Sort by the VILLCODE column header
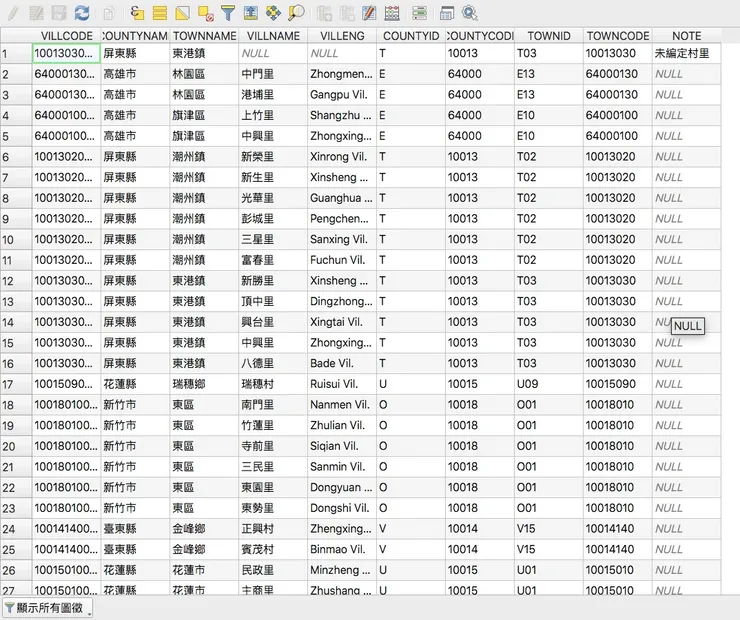This screenshot has height=620, width=740. tap(67, 36)
